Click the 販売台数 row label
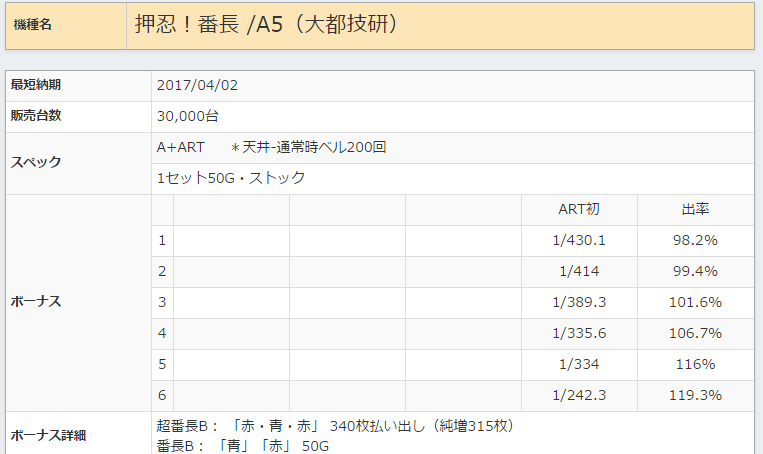Image resolution: width=763 pixels, height=454 pixels. tap(36, 116)
